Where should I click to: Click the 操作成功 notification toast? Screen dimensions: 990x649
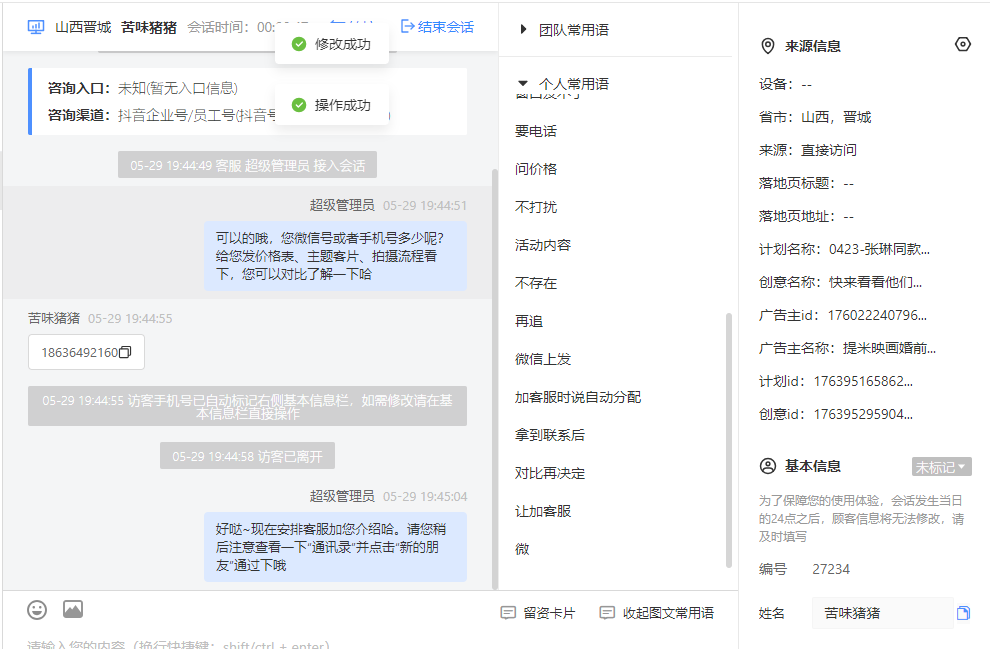[x=332, y=105]
